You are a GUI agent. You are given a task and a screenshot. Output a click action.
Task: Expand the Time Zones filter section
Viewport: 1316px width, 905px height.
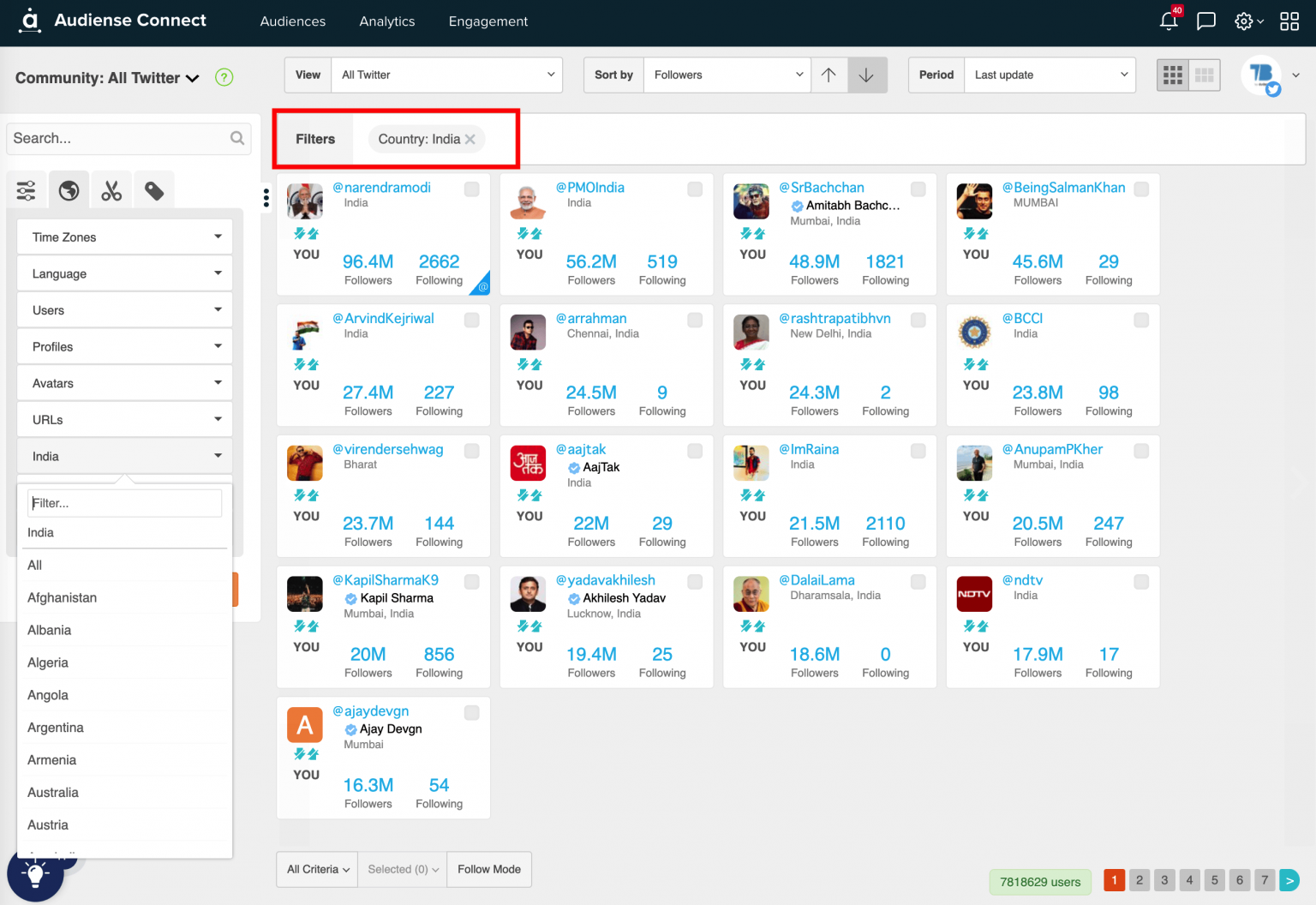123,237
